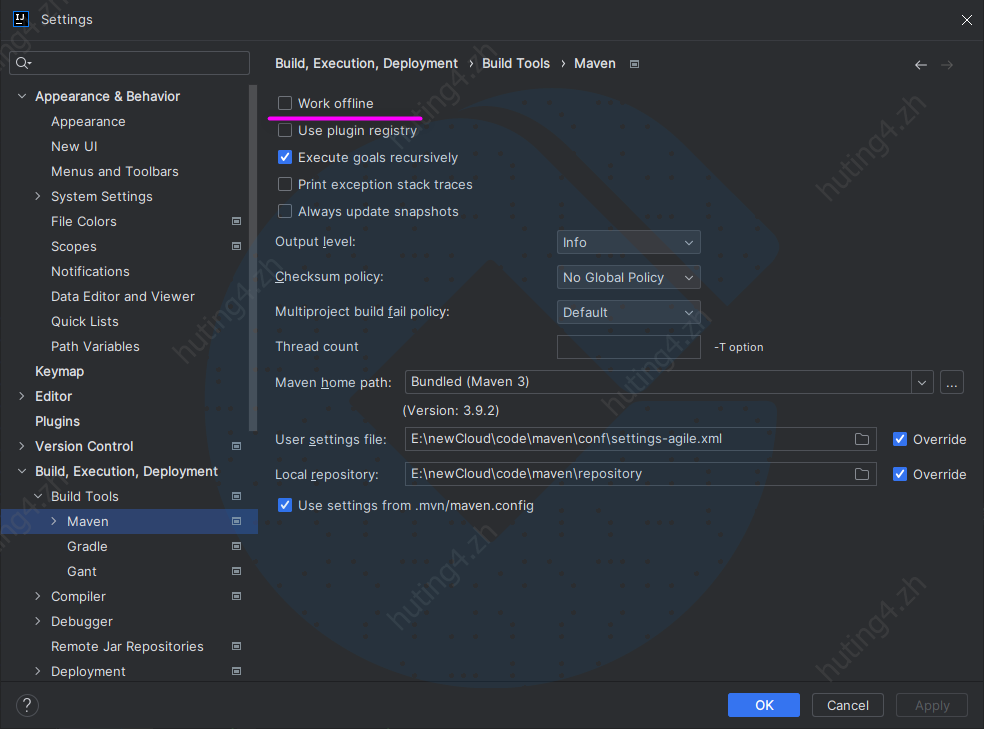Expand the Version Control chevron
The image size is (984, 729).
pos(22,446)
